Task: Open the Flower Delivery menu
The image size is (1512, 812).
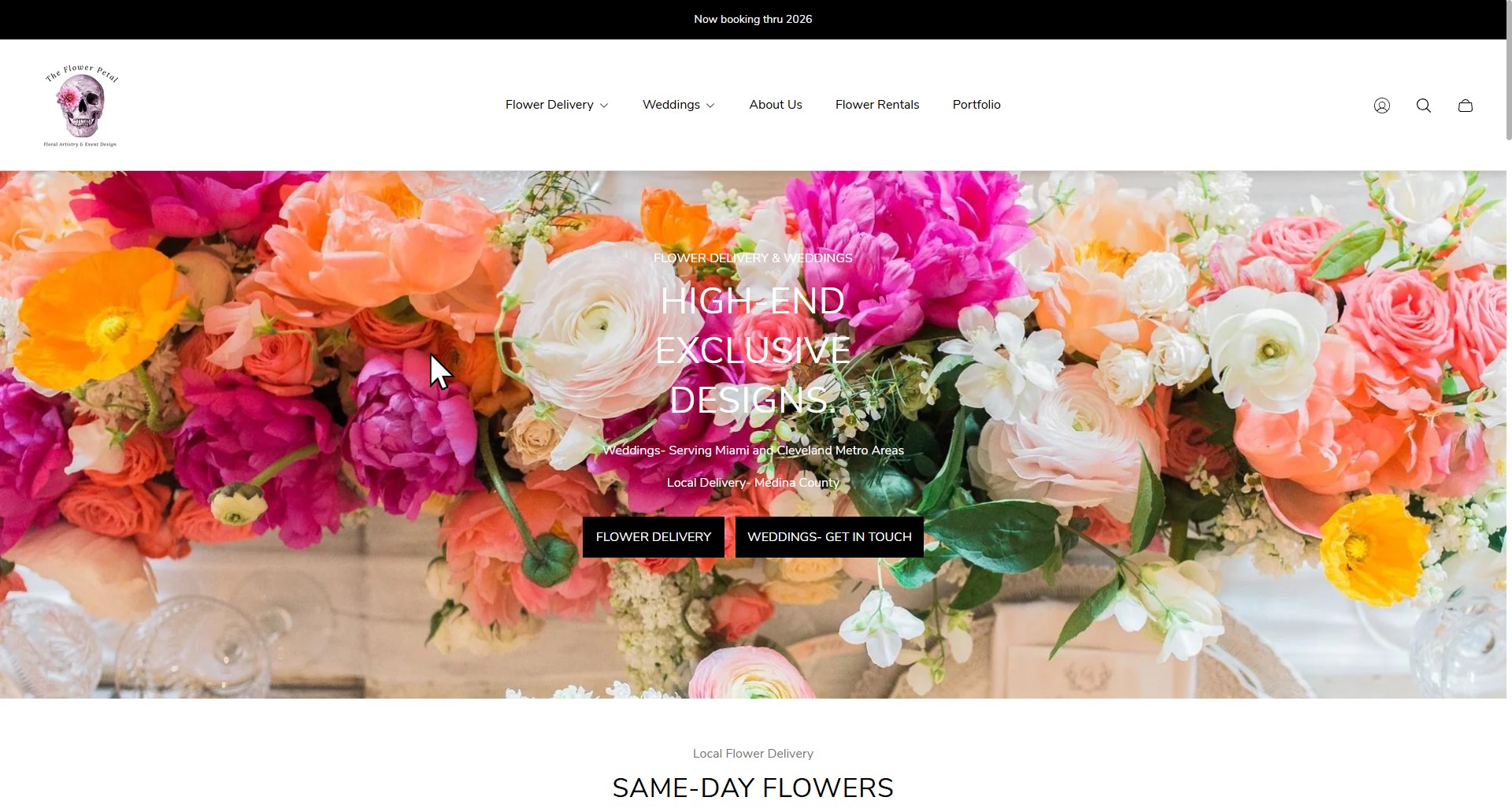Action: coord(550,105)
